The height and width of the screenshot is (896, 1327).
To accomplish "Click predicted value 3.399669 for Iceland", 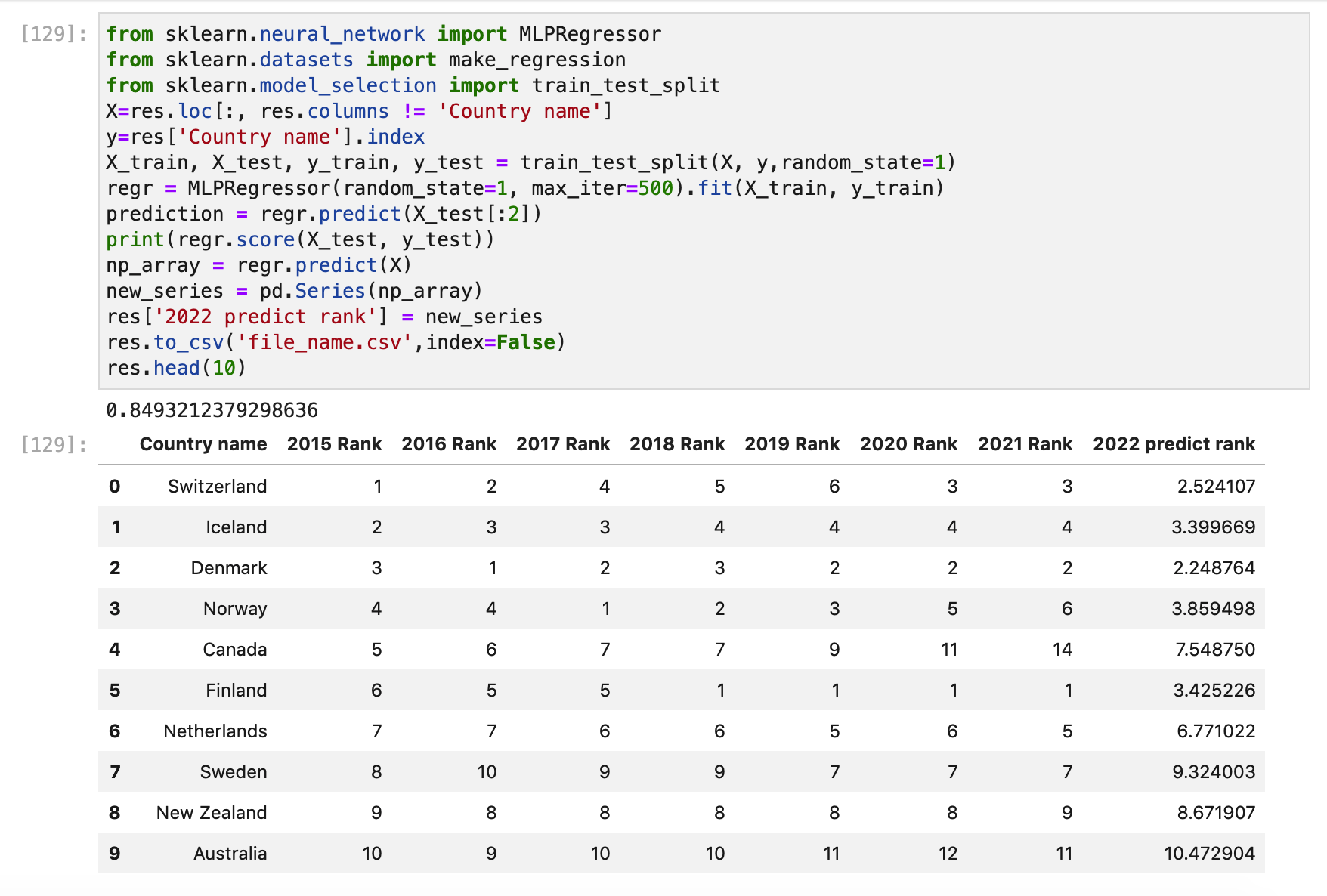I will (x=1214, y=527).
